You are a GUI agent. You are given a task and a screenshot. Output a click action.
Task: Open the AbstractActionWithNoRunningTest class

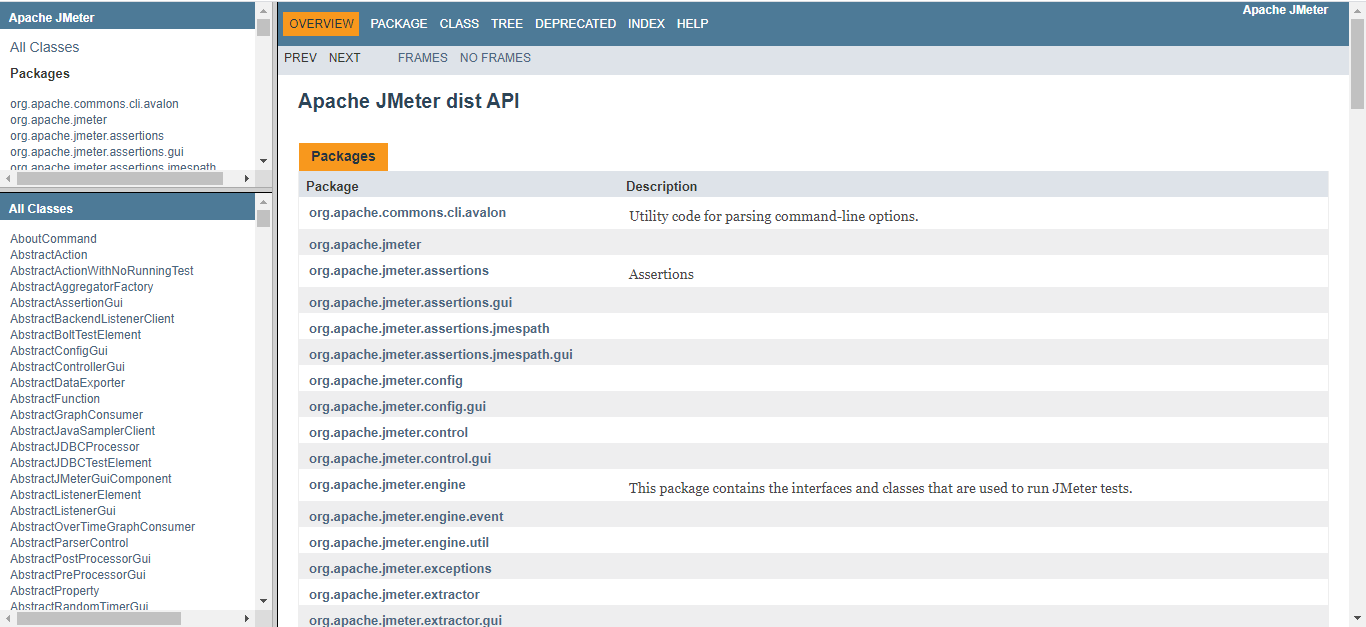click(102, 271)
